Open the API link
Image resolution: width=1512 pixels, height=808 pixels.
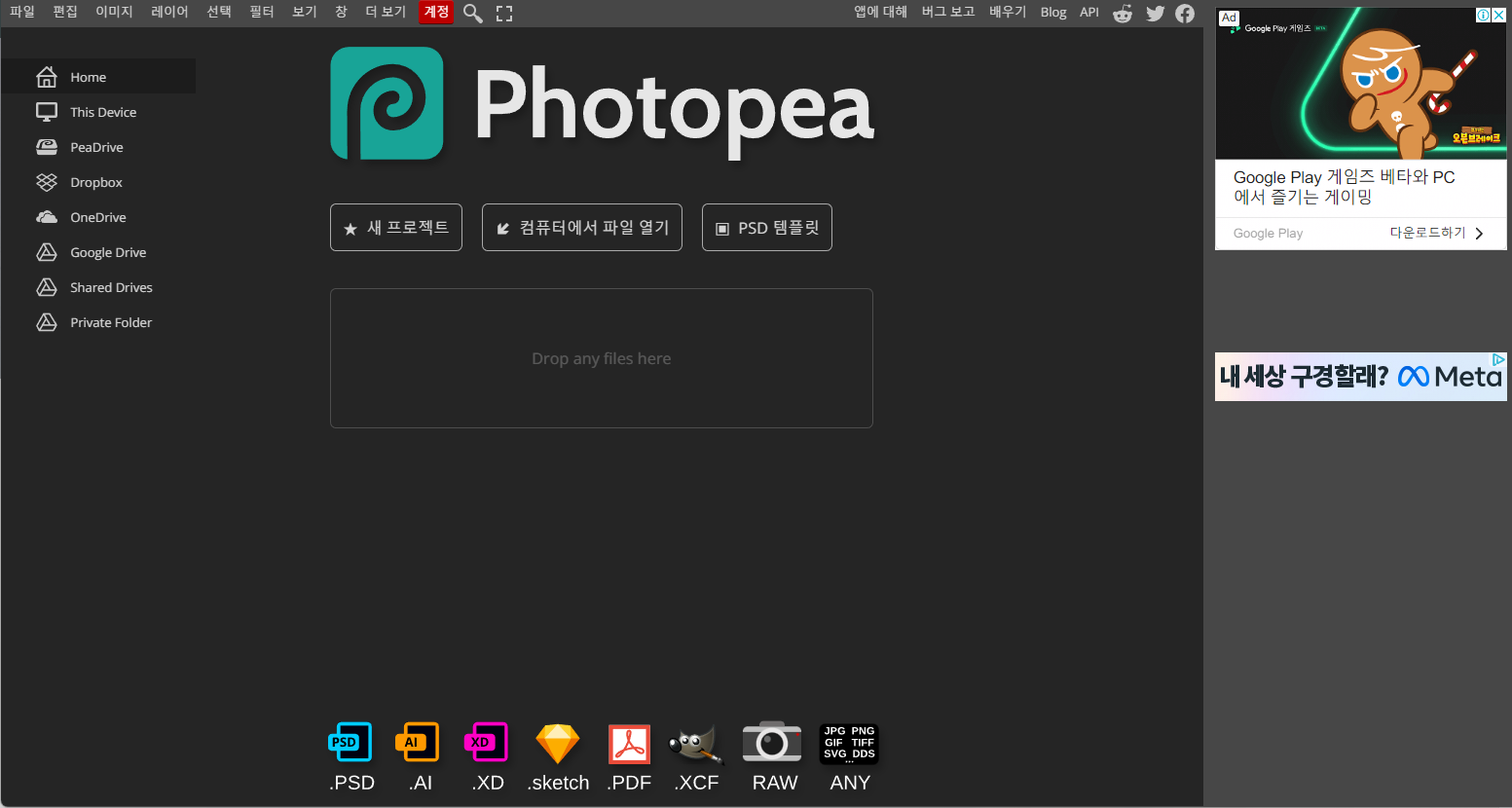[x=1089, y=12]
